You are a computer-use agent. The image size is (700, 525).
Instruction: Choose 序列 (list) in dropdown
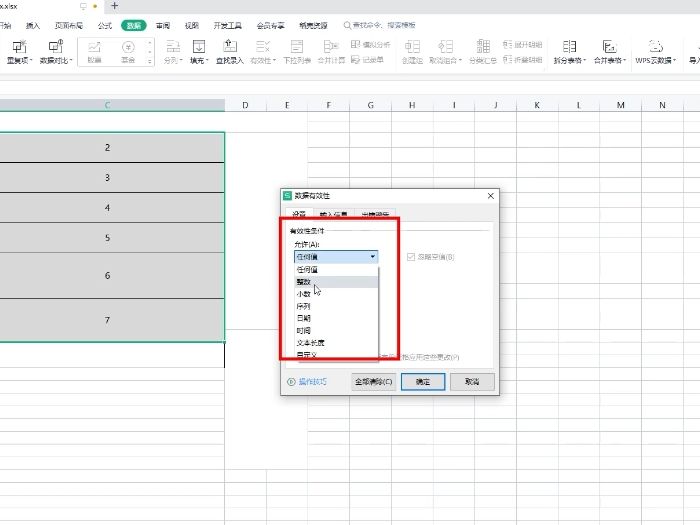336,306
